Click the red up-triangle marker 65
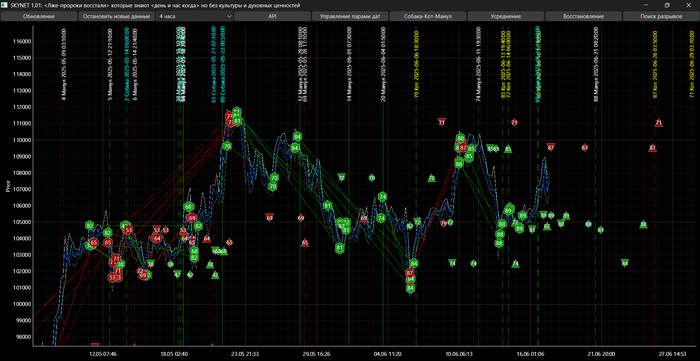Image resolution: width=700 pixels, height=361 pixels. pos(305,243)
